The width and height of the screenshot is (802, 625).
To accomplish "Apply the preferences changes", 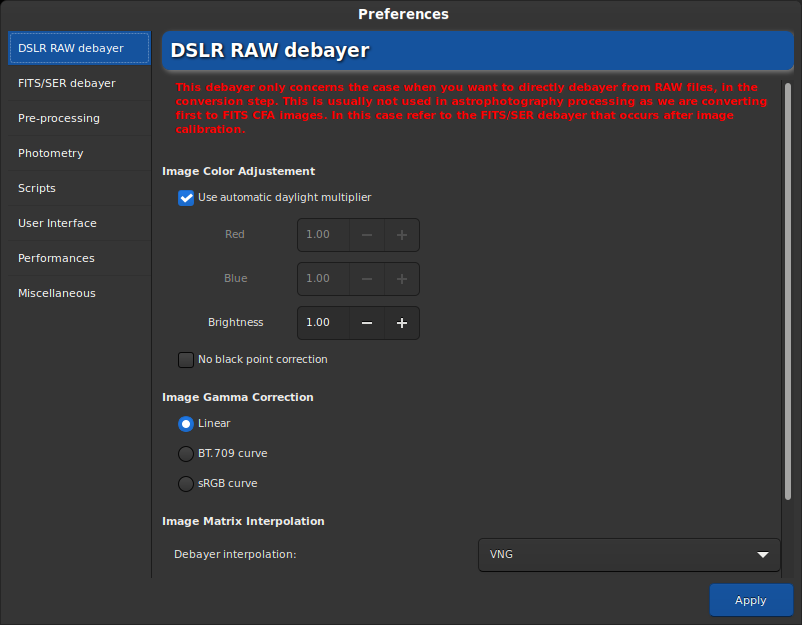I will pyautogui.click(x=751, y=600).
